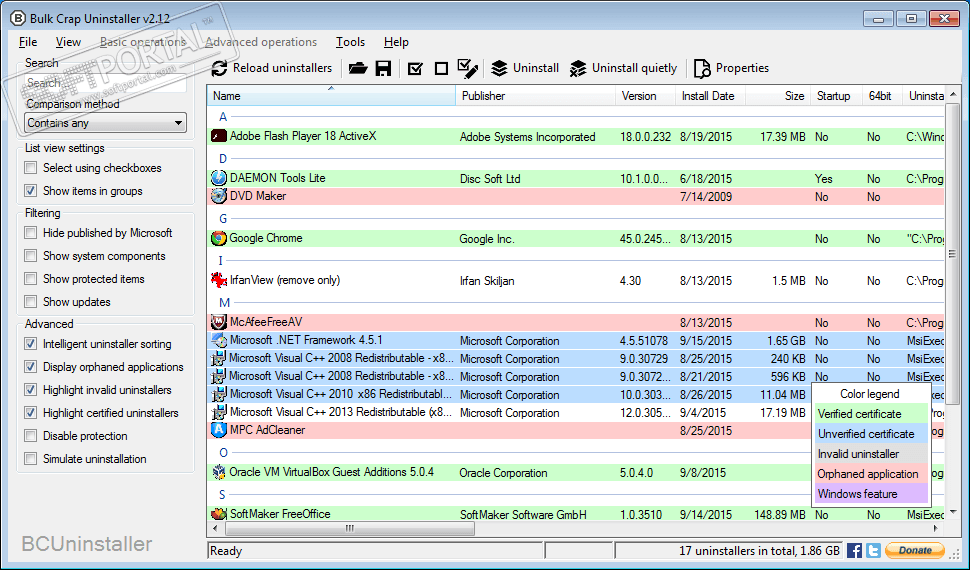Click Properties label in toolbar

click(742, 68)
